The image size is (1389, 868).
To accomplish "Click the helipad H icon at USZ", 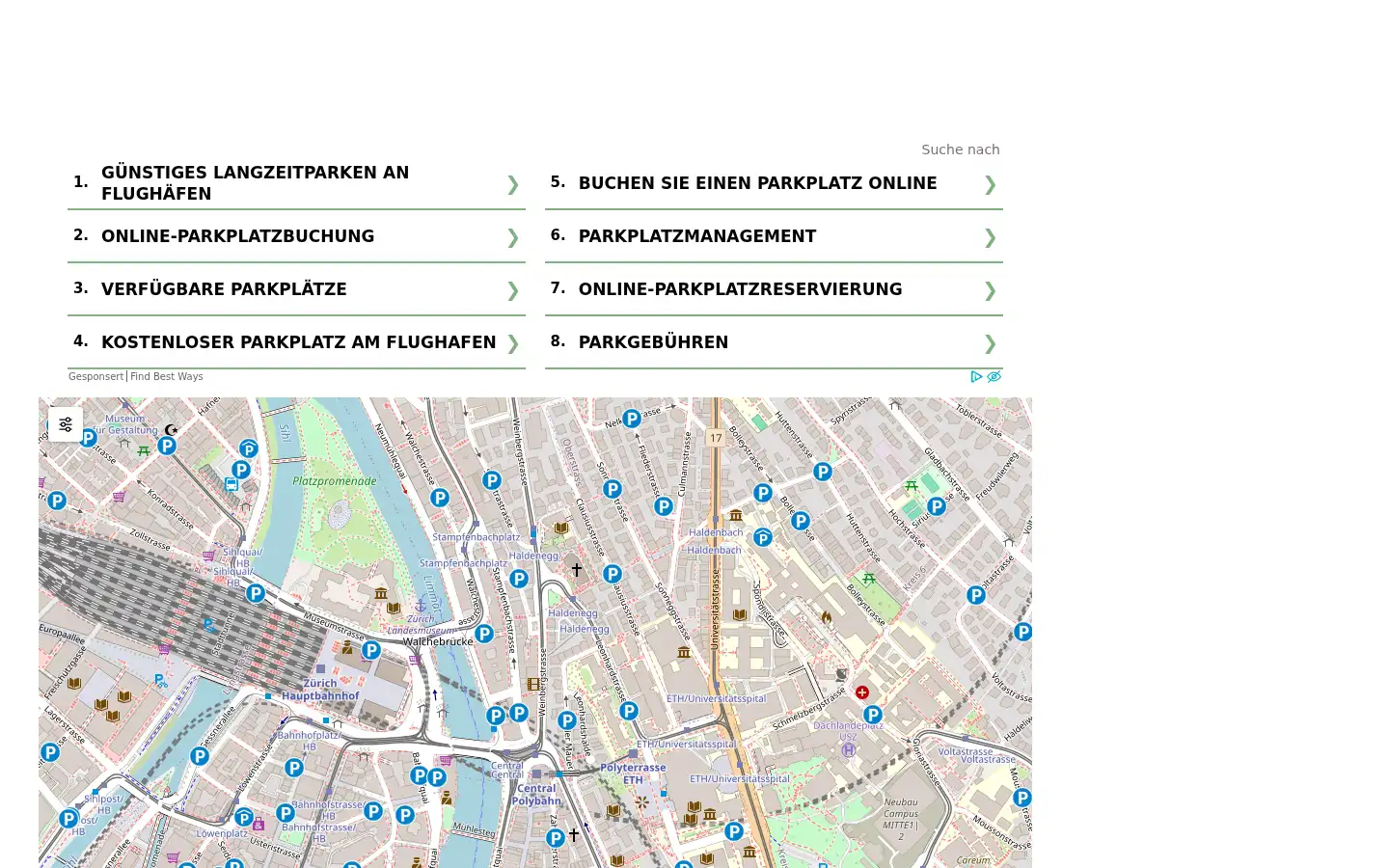I will (849, 749).
